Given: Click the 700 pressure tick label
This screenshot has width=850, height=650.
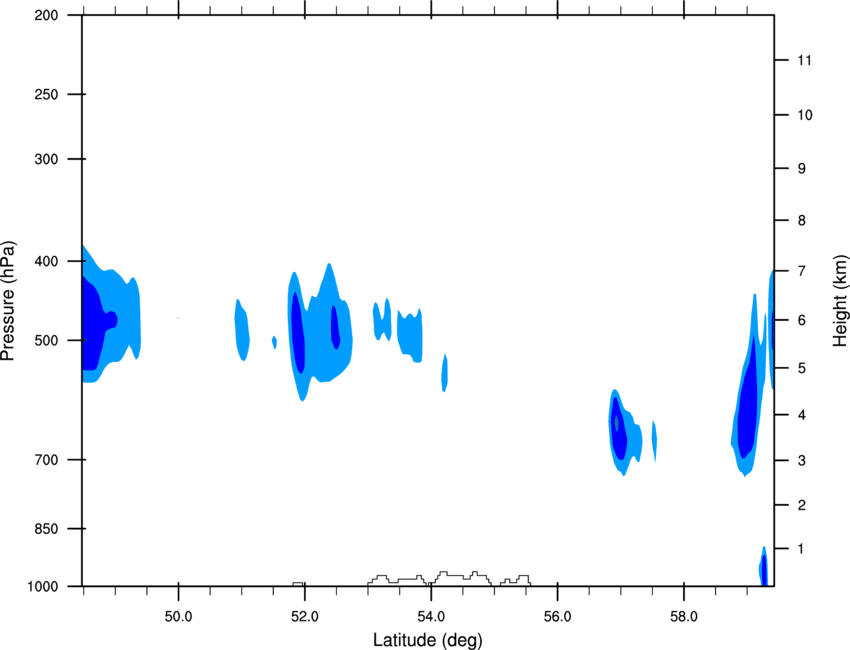Looking at the screenshot, I should click(x=46, y=460).
